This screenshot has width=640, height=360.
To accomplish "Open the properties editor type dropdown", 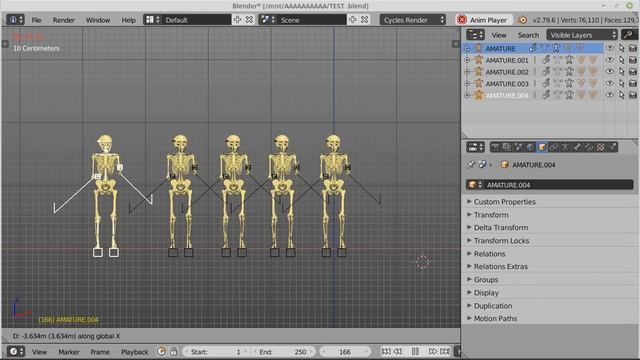I will click(476, 147).
